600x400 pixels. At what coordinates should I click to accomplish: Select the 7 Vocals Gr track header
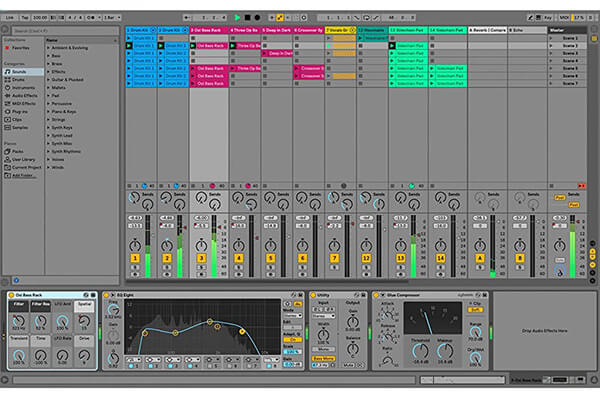coord(341,30)
